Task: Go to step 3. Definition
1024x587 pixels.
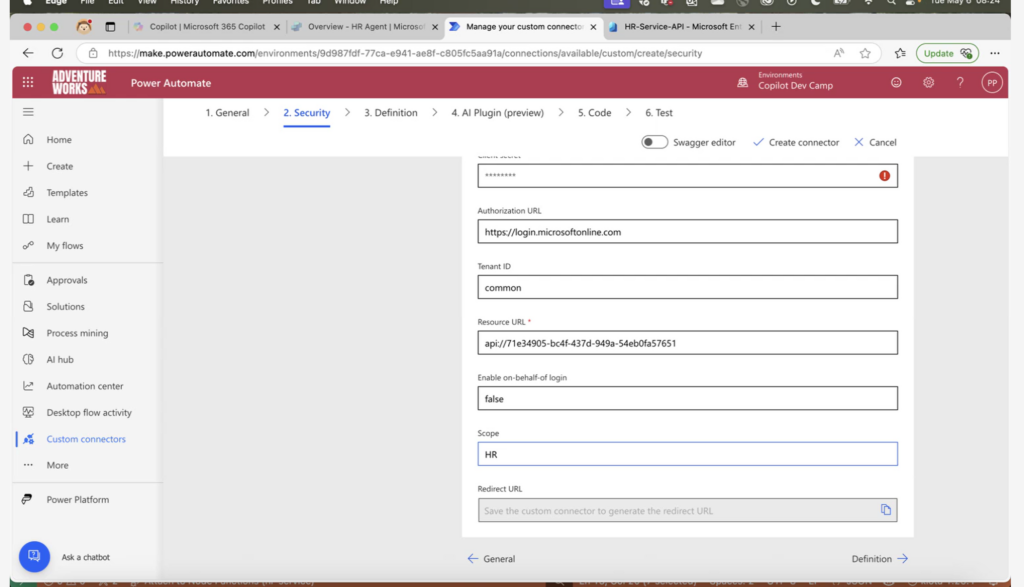Action: pos(391,112)
